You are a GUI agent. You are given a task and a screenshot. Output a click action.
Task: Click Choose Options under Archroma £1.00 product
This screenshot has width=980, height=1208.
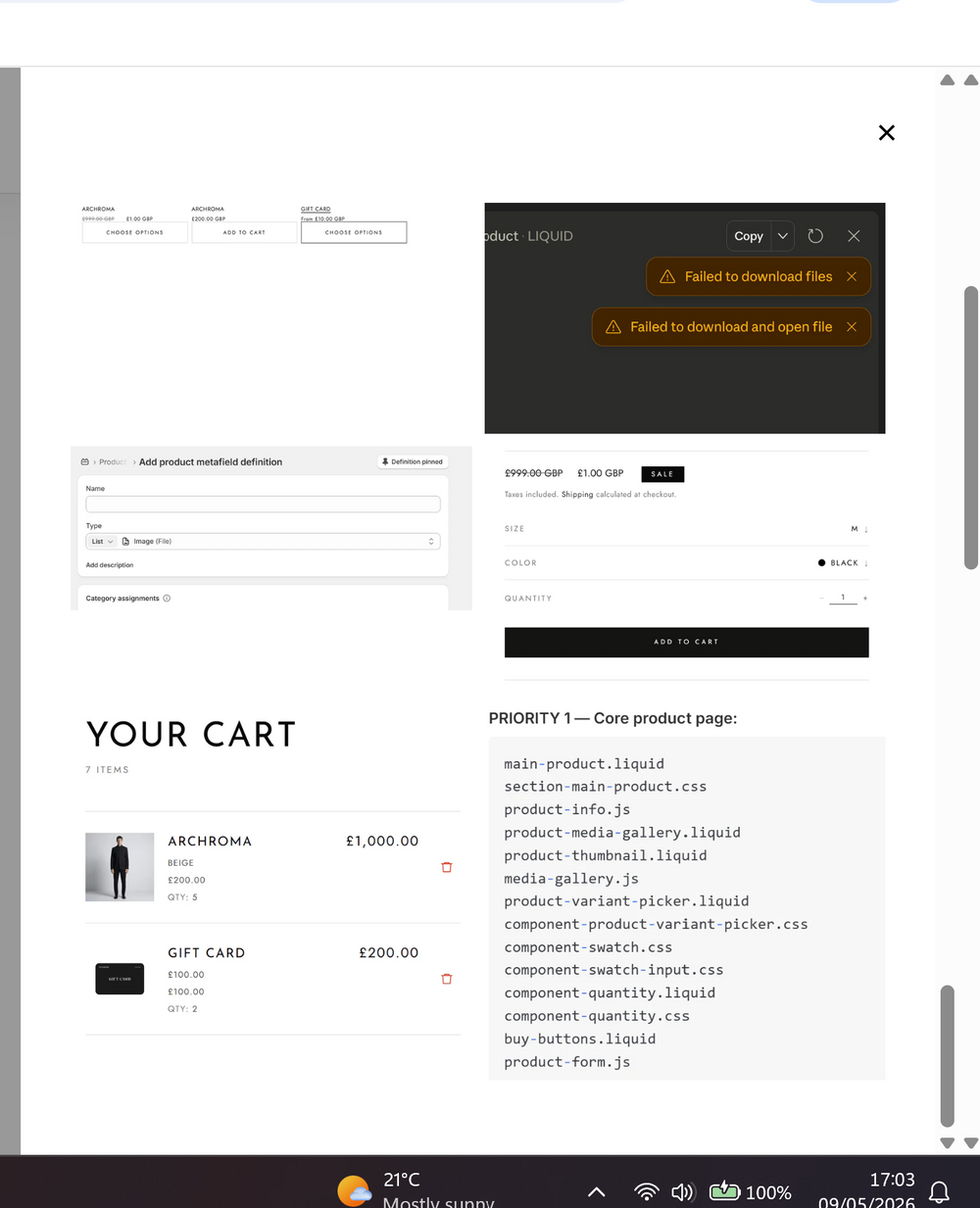(135, 232)
